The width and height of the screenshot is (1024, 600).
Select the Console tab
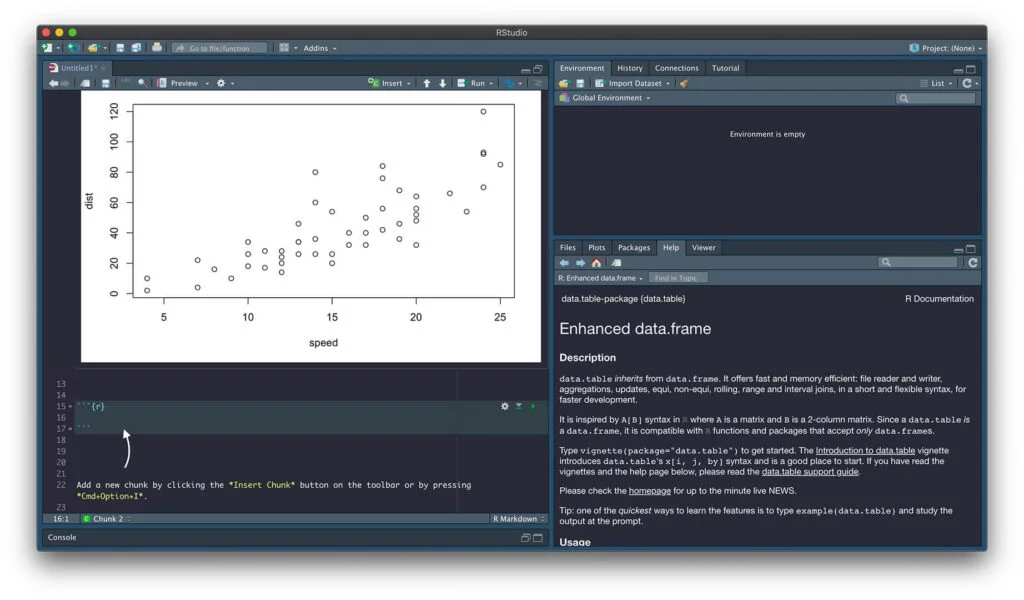(62, 537)
